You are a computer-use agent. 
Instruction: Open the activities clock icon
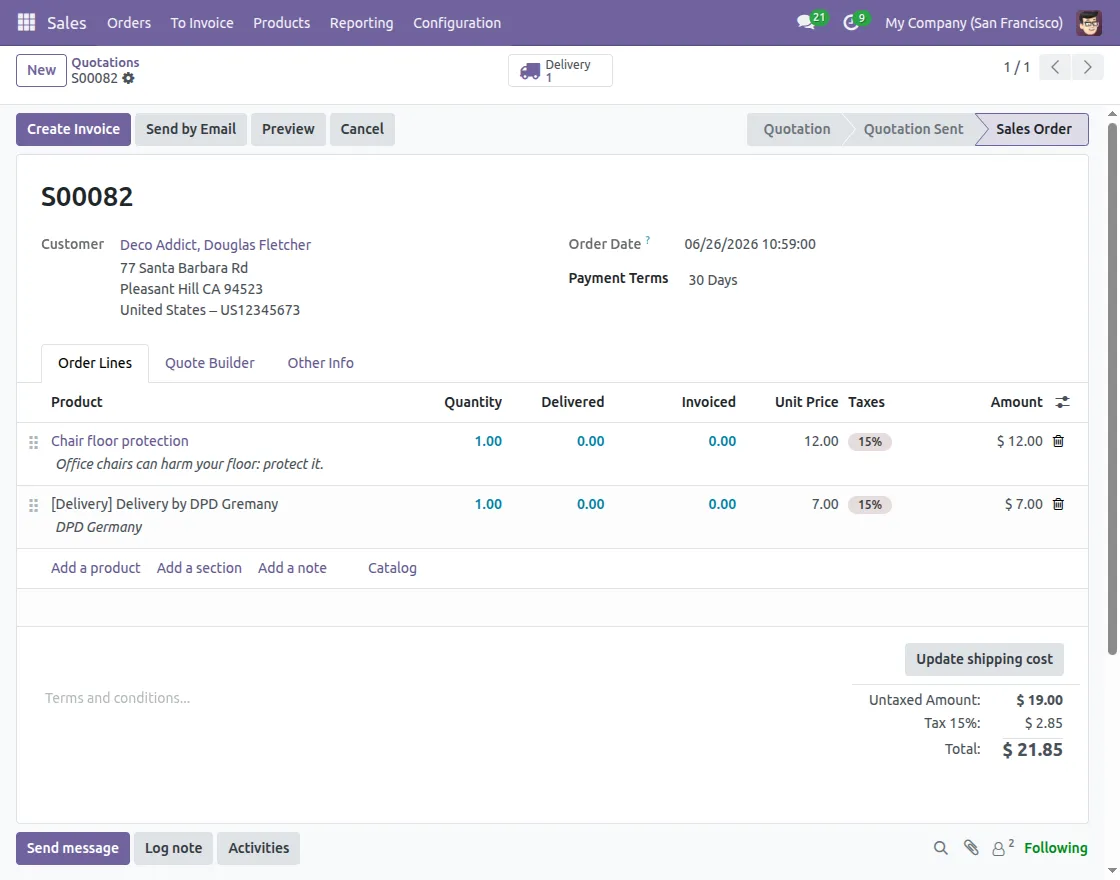(851, 23)
